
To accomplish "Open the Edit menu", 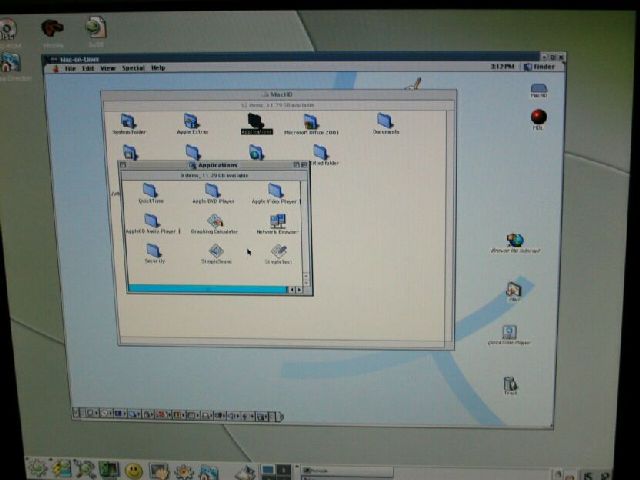I will point(88,68).
